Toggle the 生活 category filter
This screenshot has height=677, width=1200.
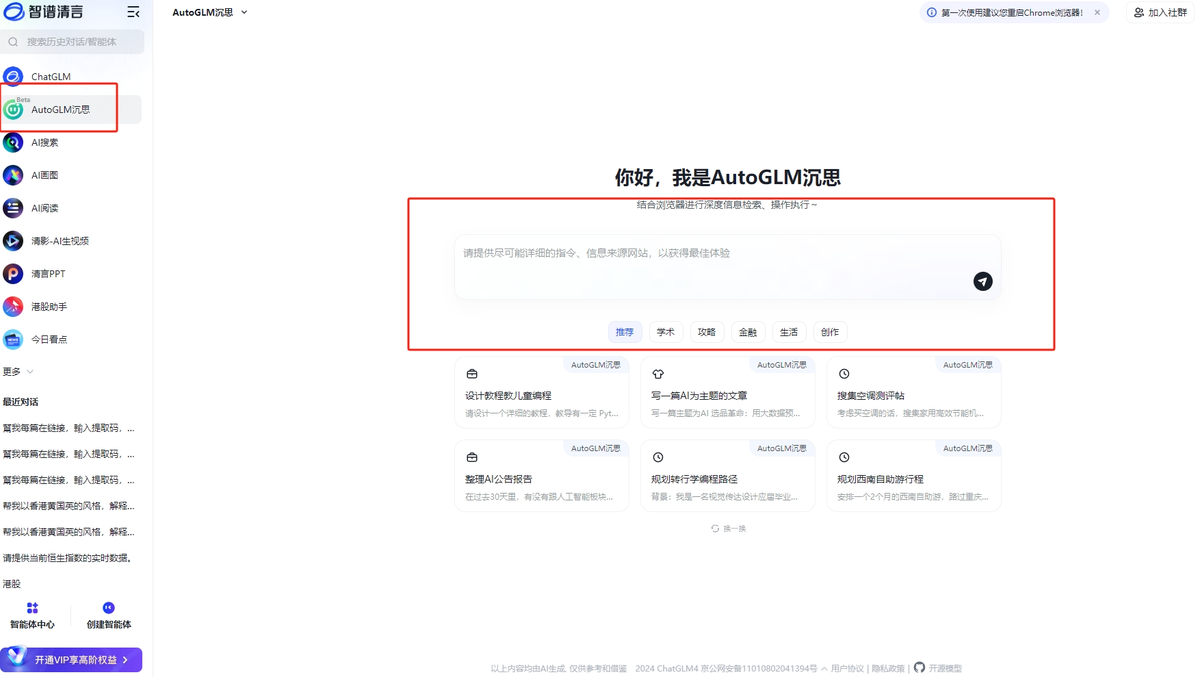click(788, 331)
